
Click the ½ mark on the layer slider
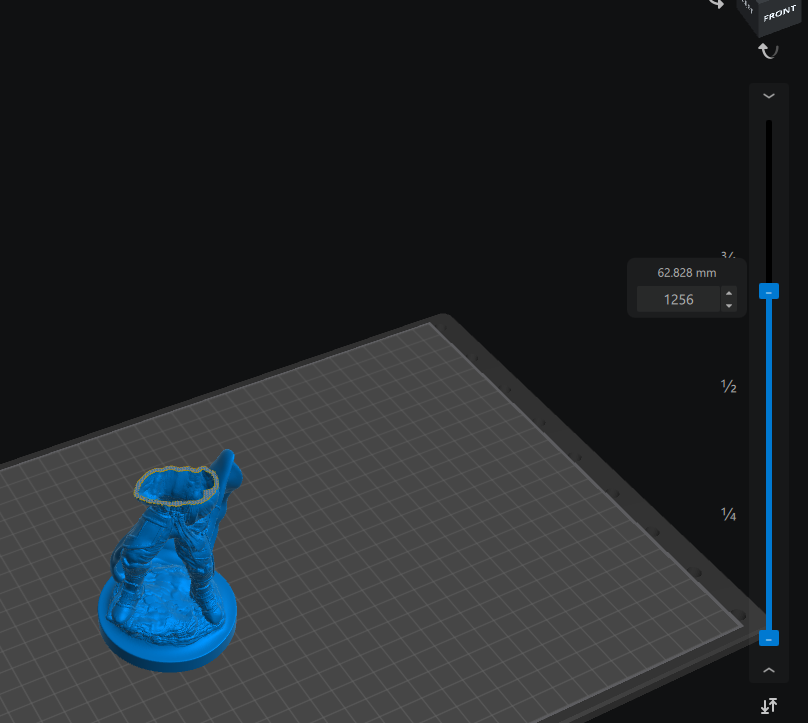pos(729,387)
